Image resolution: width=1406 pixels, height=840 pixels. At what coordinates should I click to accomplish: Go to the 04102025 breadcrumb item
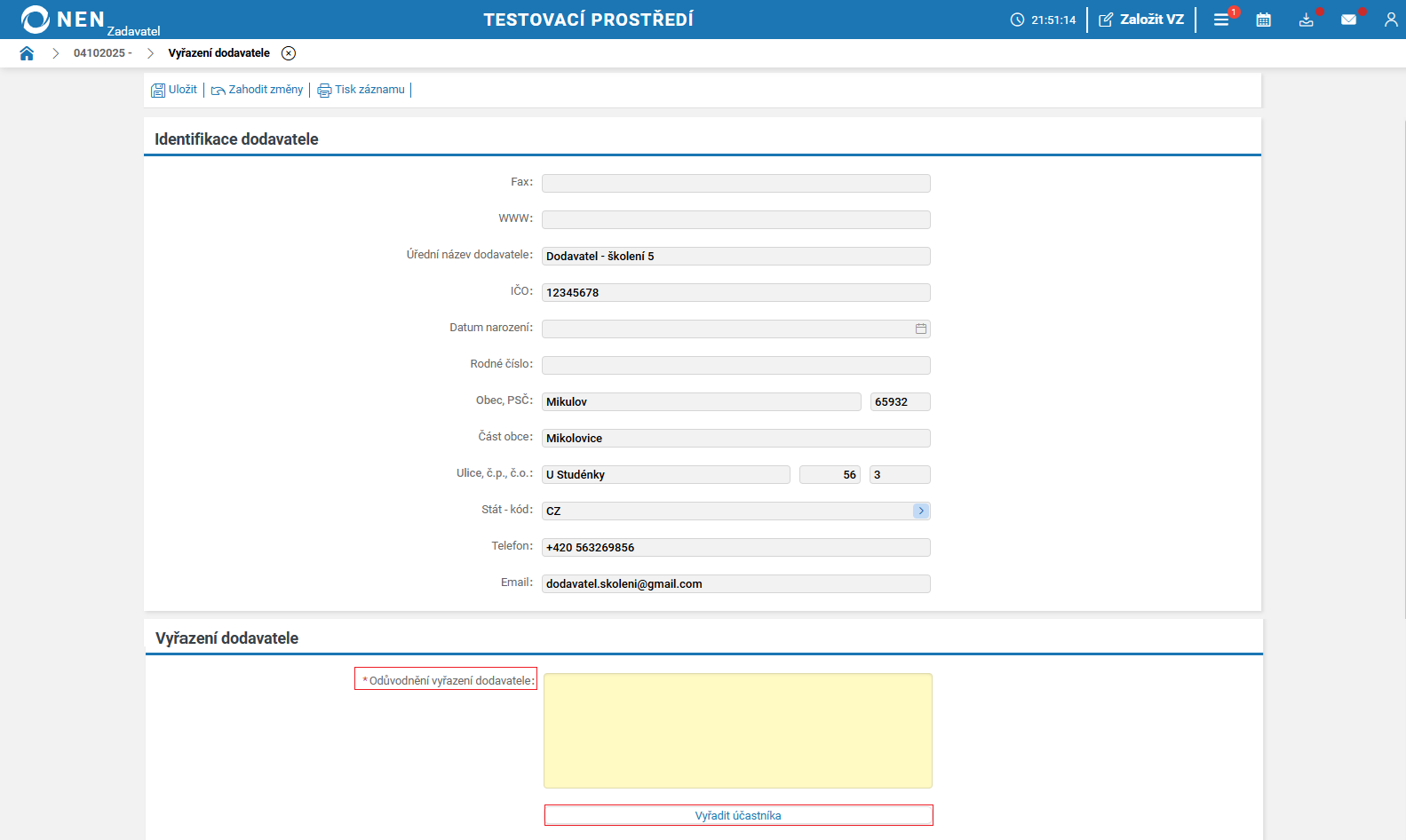(x=102, y=53)
